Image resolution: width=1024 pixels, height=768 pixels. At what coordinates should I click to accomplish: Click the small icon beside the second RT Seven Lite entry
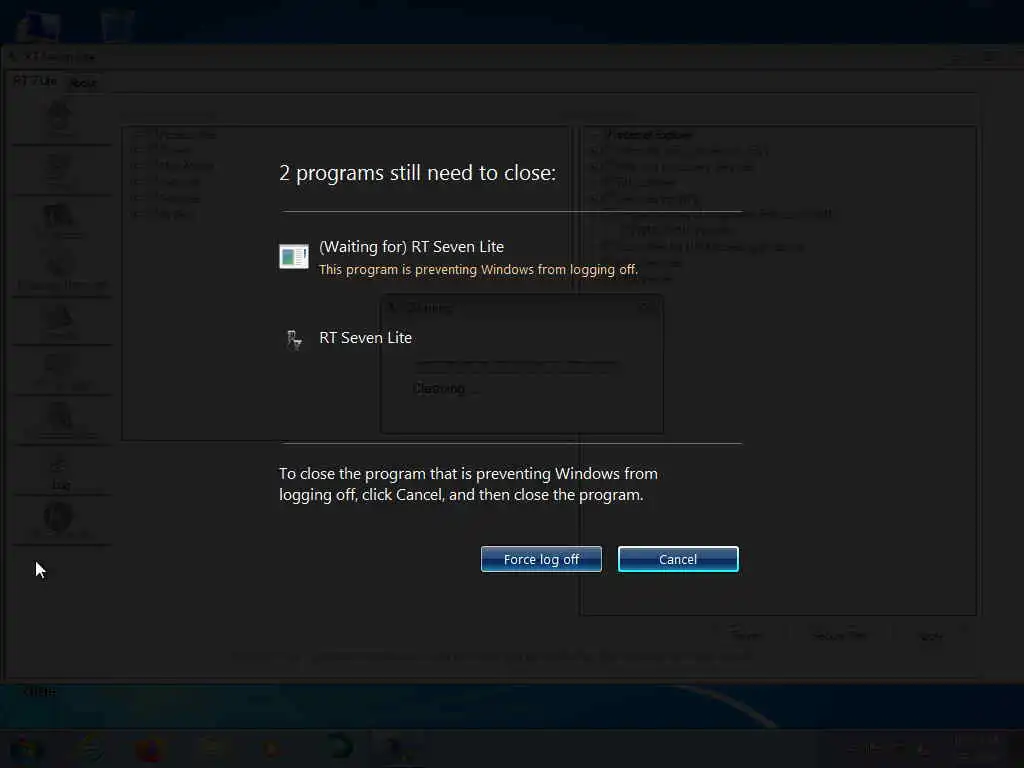[x=294, y=340]
